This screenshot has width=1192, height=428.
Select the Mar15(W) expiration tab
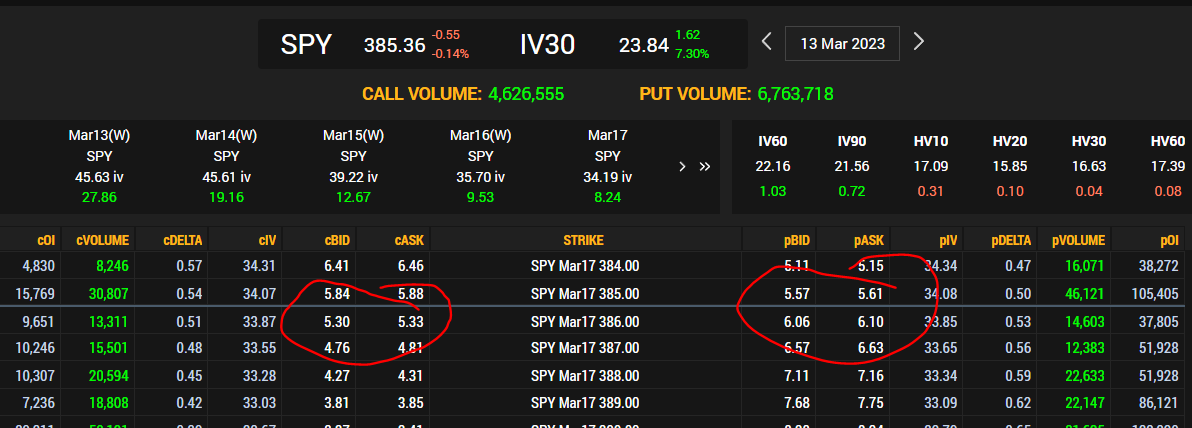[353, 166]
